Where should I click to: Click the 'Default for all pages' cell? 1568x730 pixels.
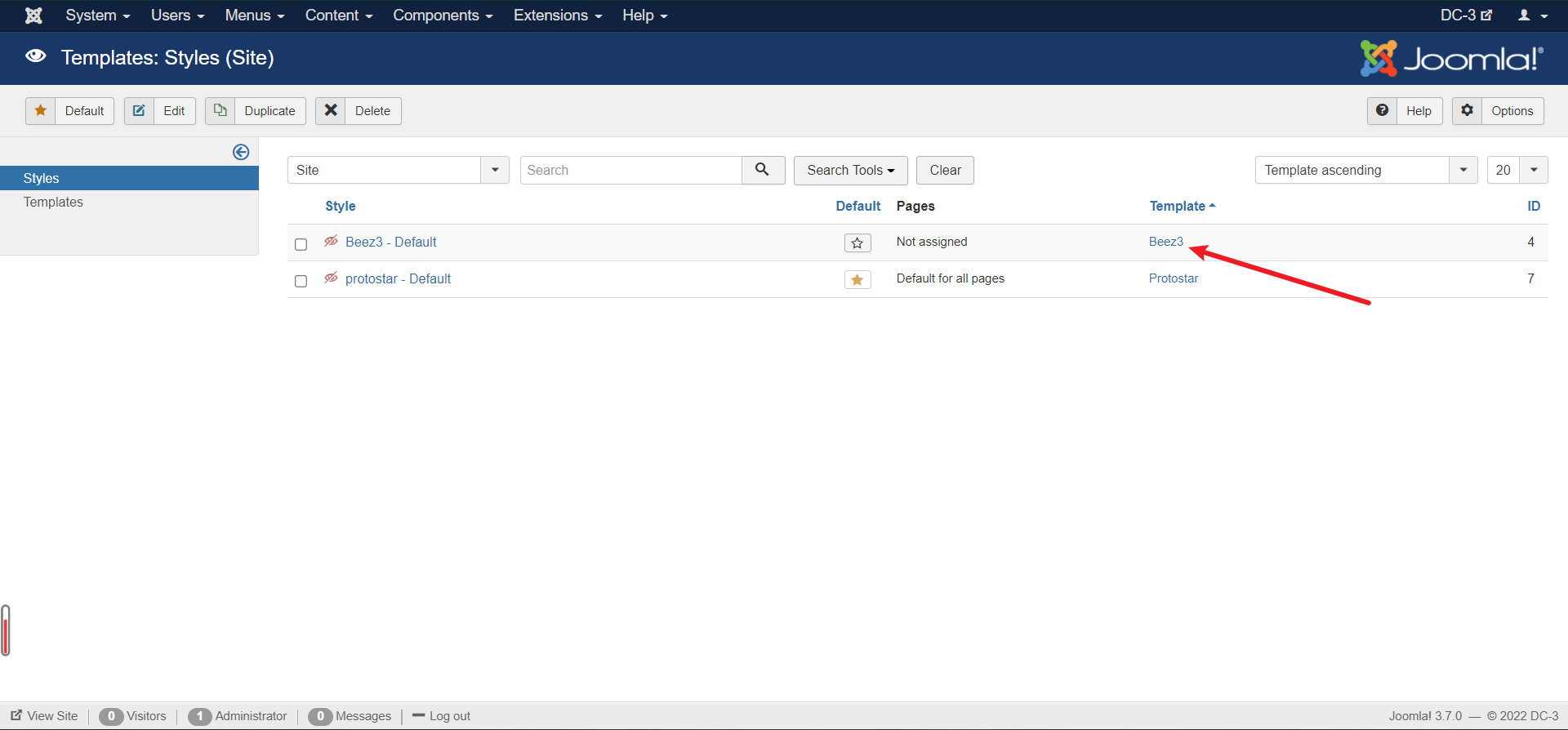[x=951, y=278]
